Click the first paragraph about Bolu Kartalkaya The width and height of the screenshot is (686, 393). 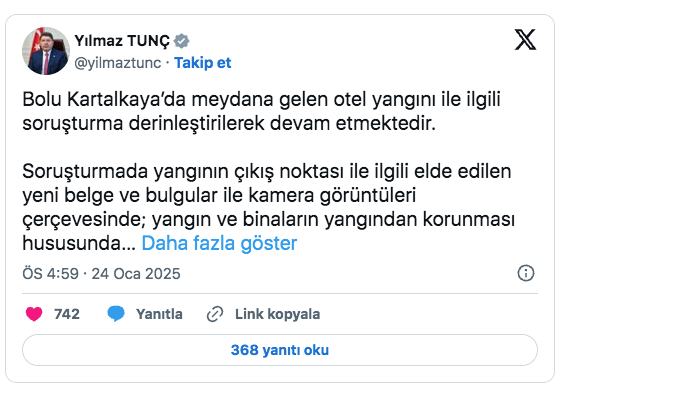click(x=261, y=111)
